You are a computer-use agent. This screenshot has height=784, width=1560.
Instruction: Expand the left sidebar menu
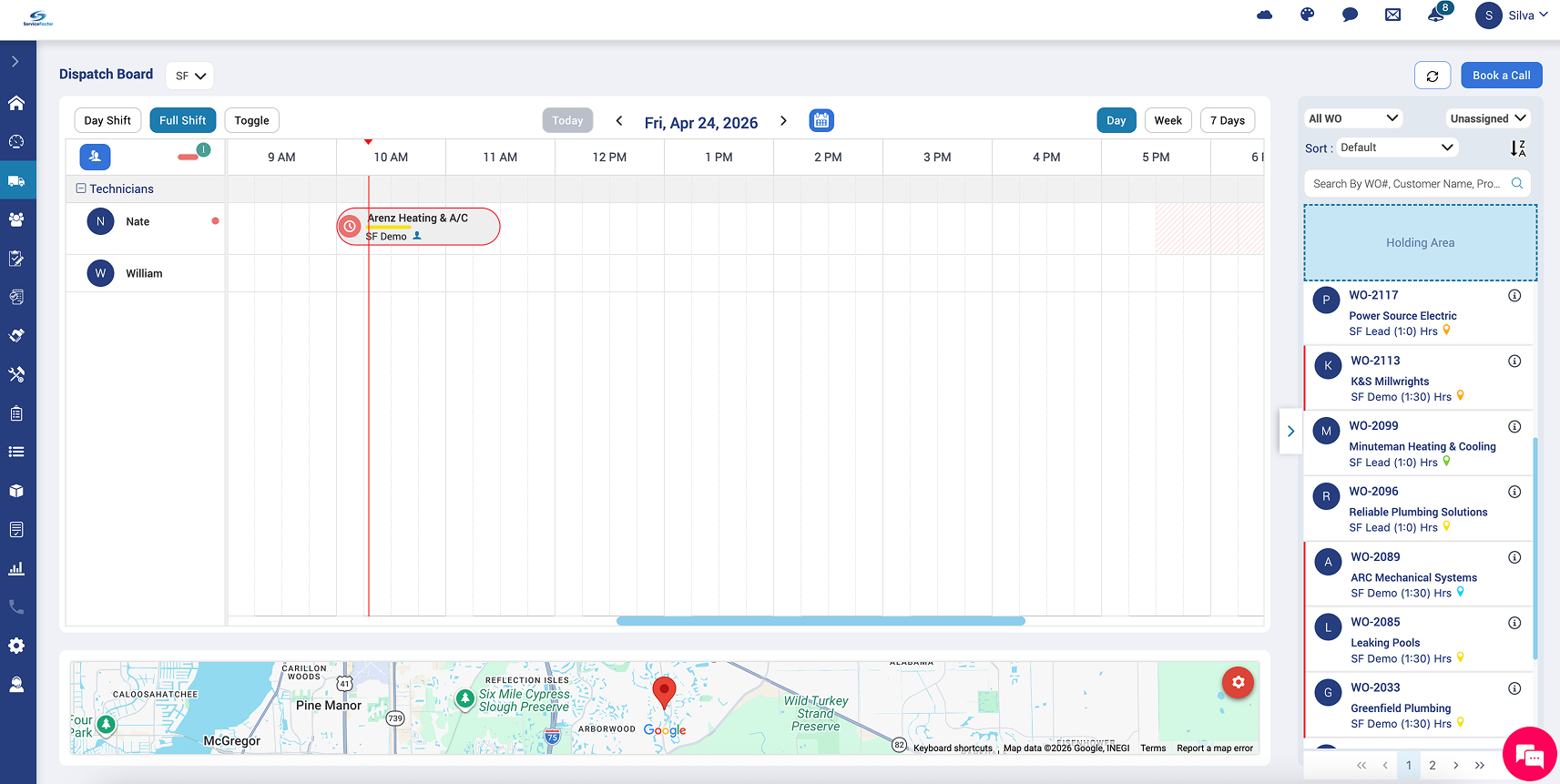click(15, 62)
